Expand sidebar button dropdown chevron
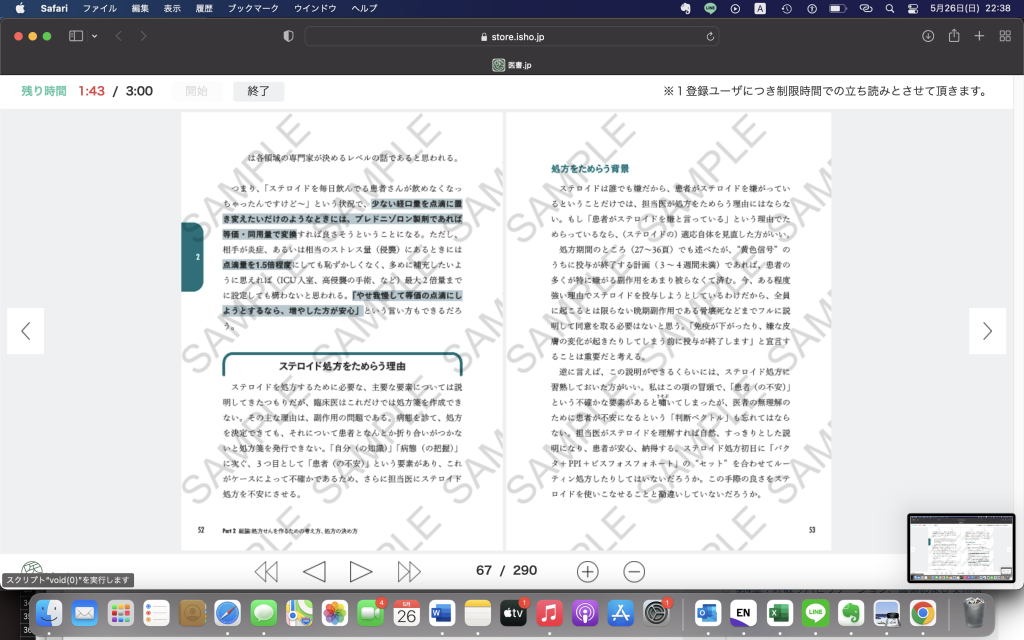This screenshot has width=1024, height=640. [x=95, y=36]
